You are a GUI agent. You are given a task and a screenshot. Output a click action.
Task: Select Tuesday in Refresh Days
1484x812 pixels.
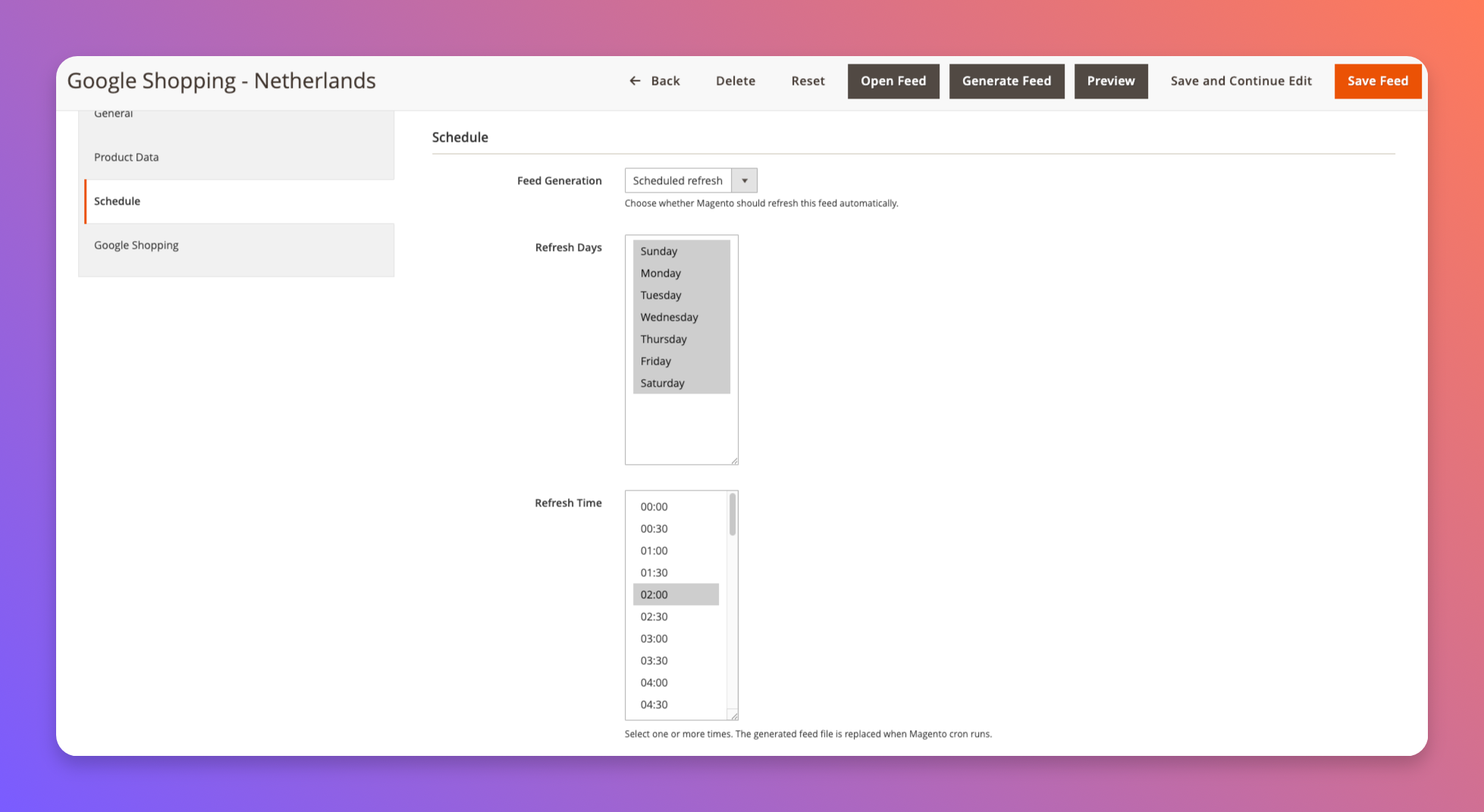[681, 295]
